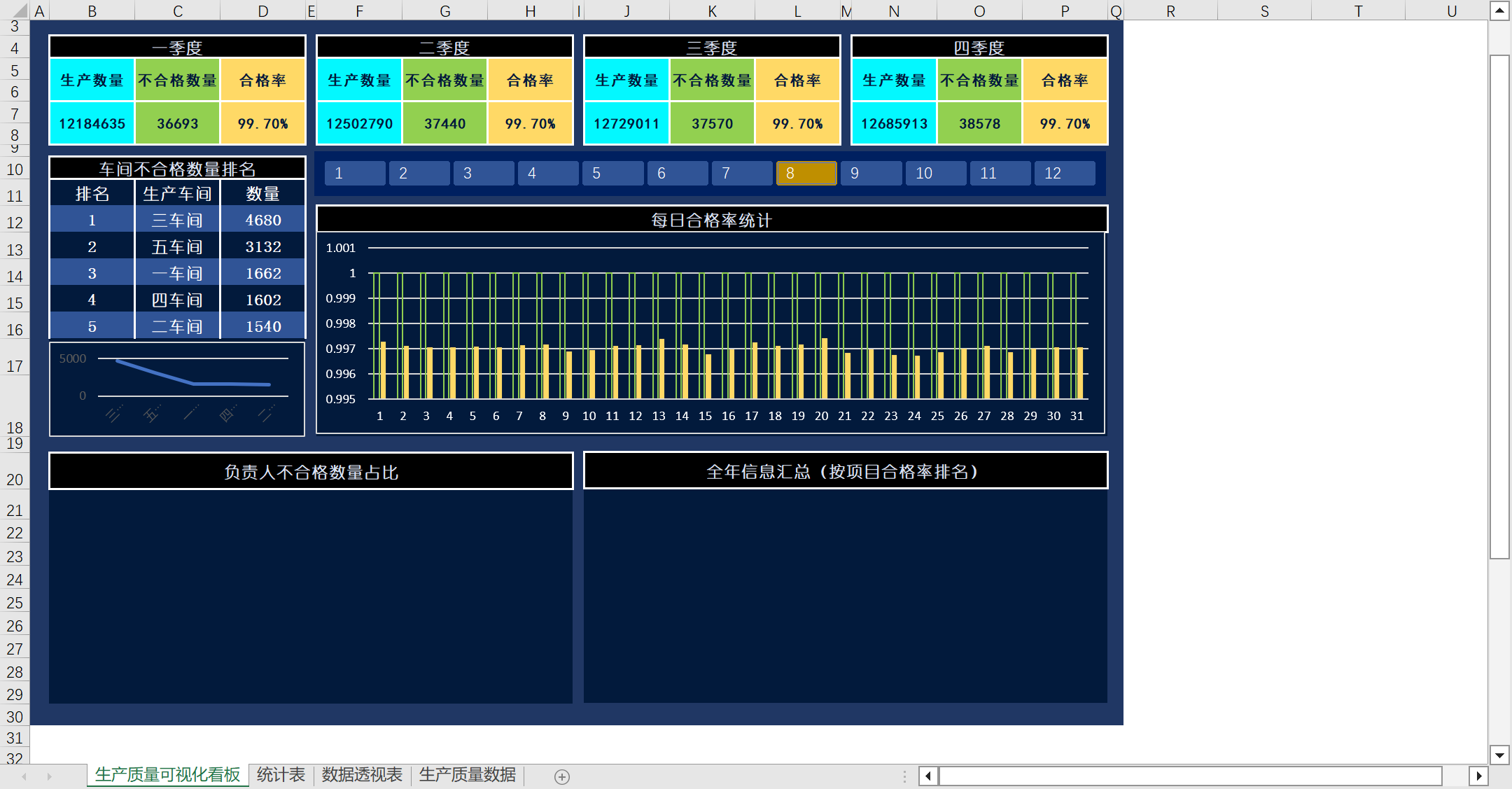The height and width of the screenshot is (789, 1512).
Task: Click horizontal scrollbar left arrow
Action: [928, 776]
